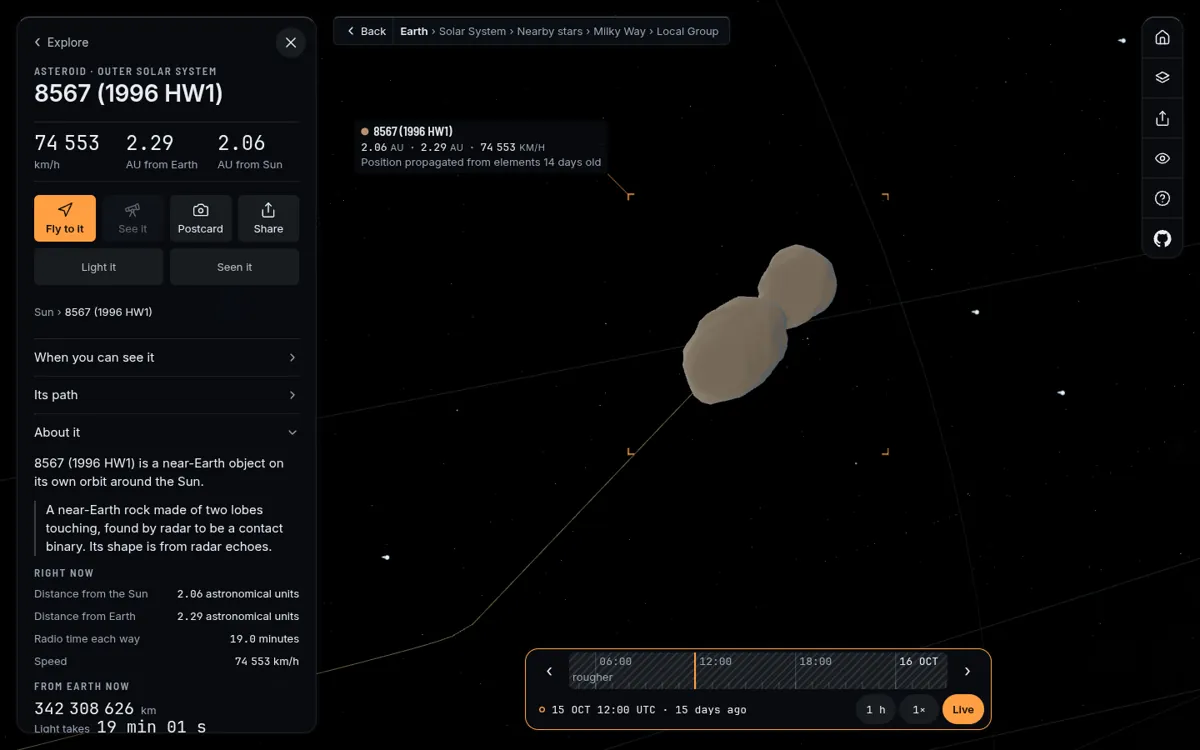Click the Position propagated from elements note
Screen dimensions: 1200x750
click(x=481, y=162)
